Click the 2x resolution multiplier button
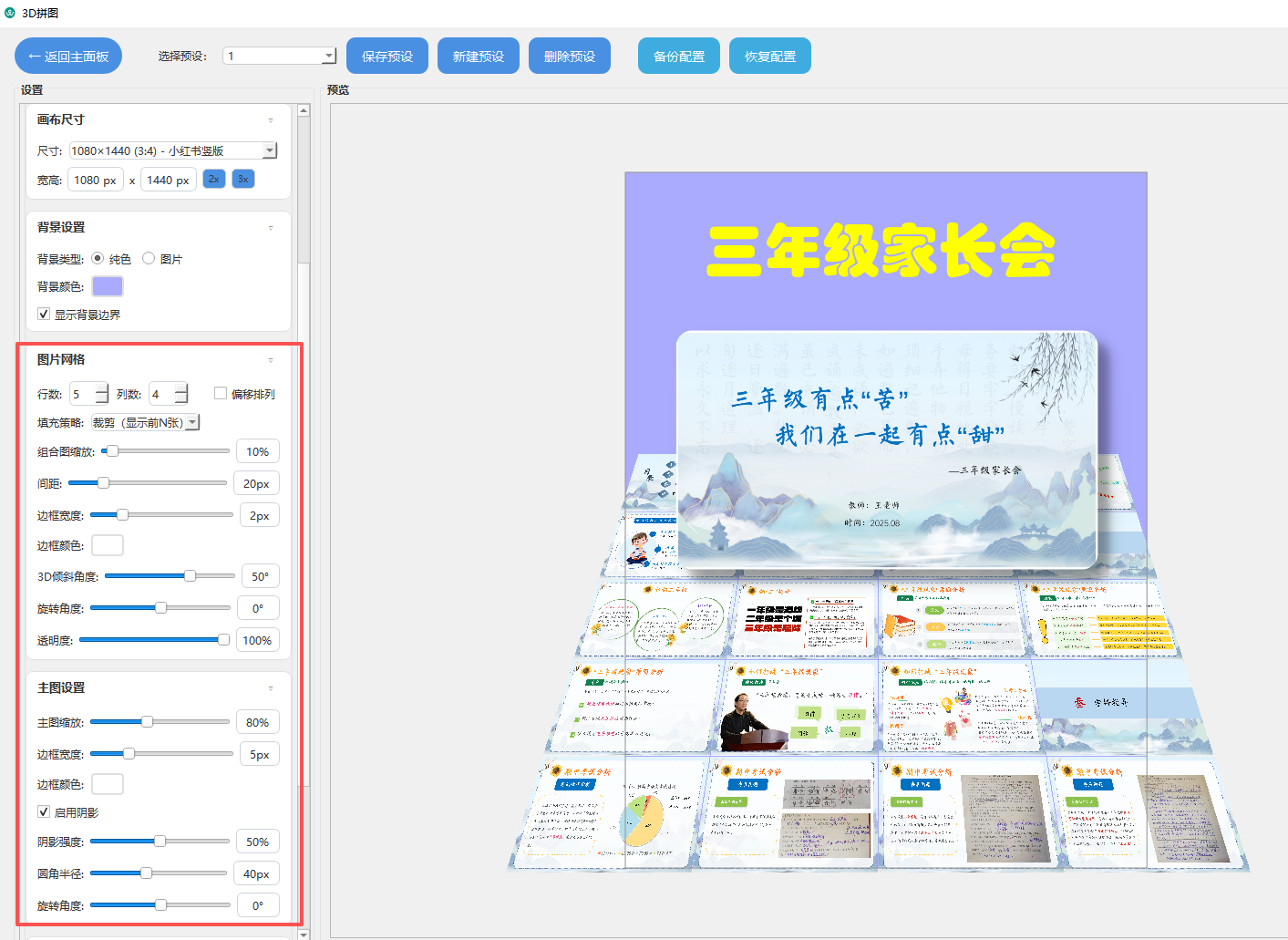The image size is (1288, 940). click(213, 179)
